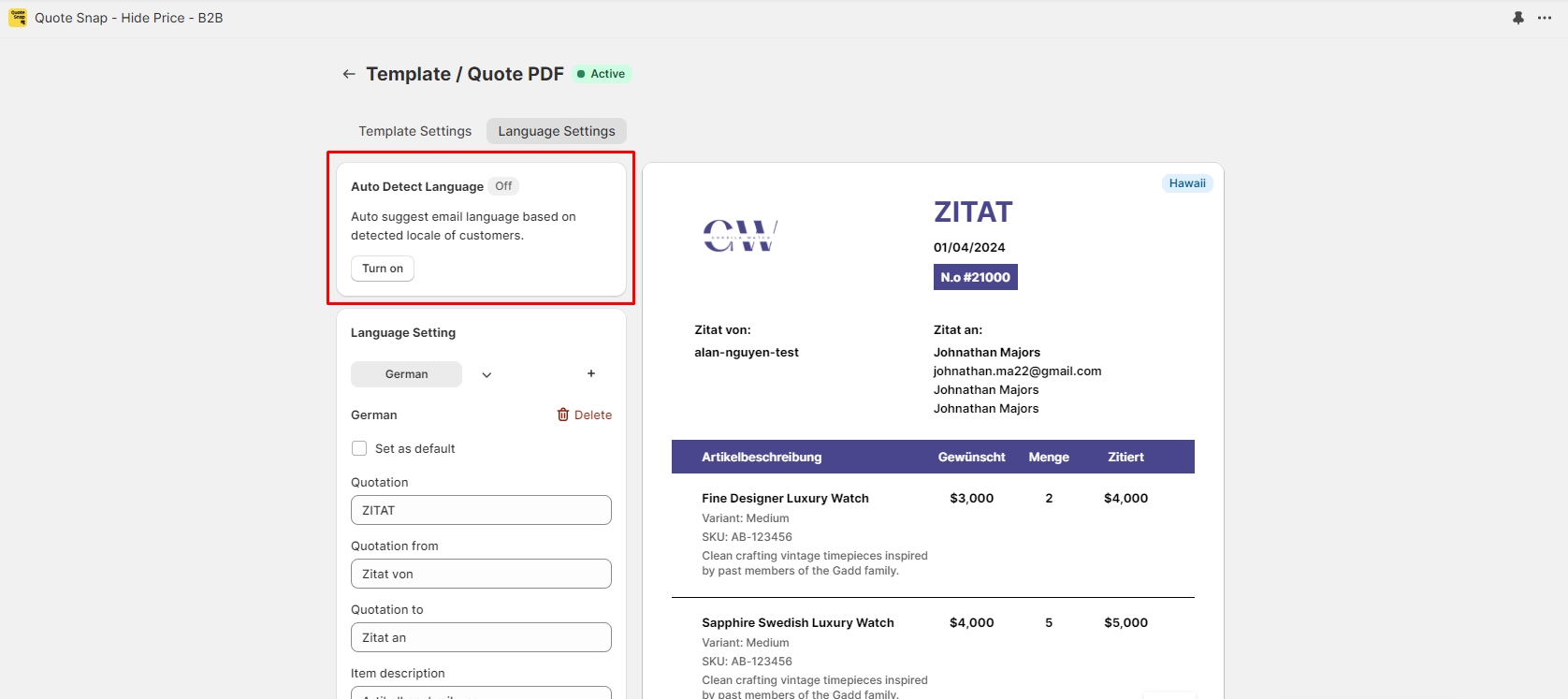Click the Quotation to field with Zitat an
The height and width of the screenshot is (699, 1568).
coord(481,637)
